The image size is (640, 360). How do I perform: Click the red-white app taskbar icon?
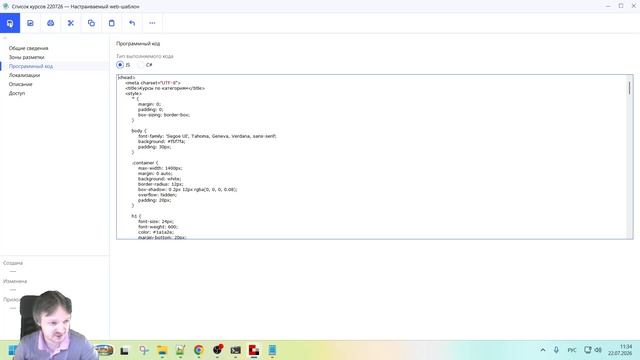254,350
